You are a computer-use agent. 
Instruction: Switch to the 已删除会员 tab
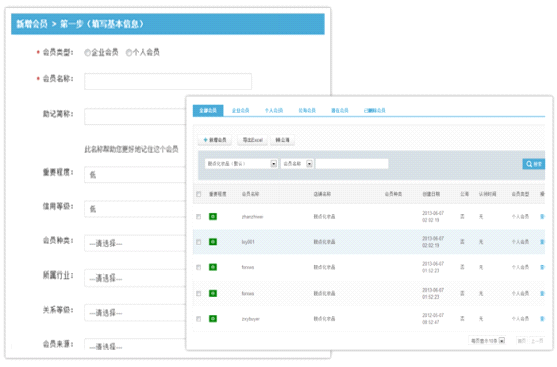(x=374, y=110)
